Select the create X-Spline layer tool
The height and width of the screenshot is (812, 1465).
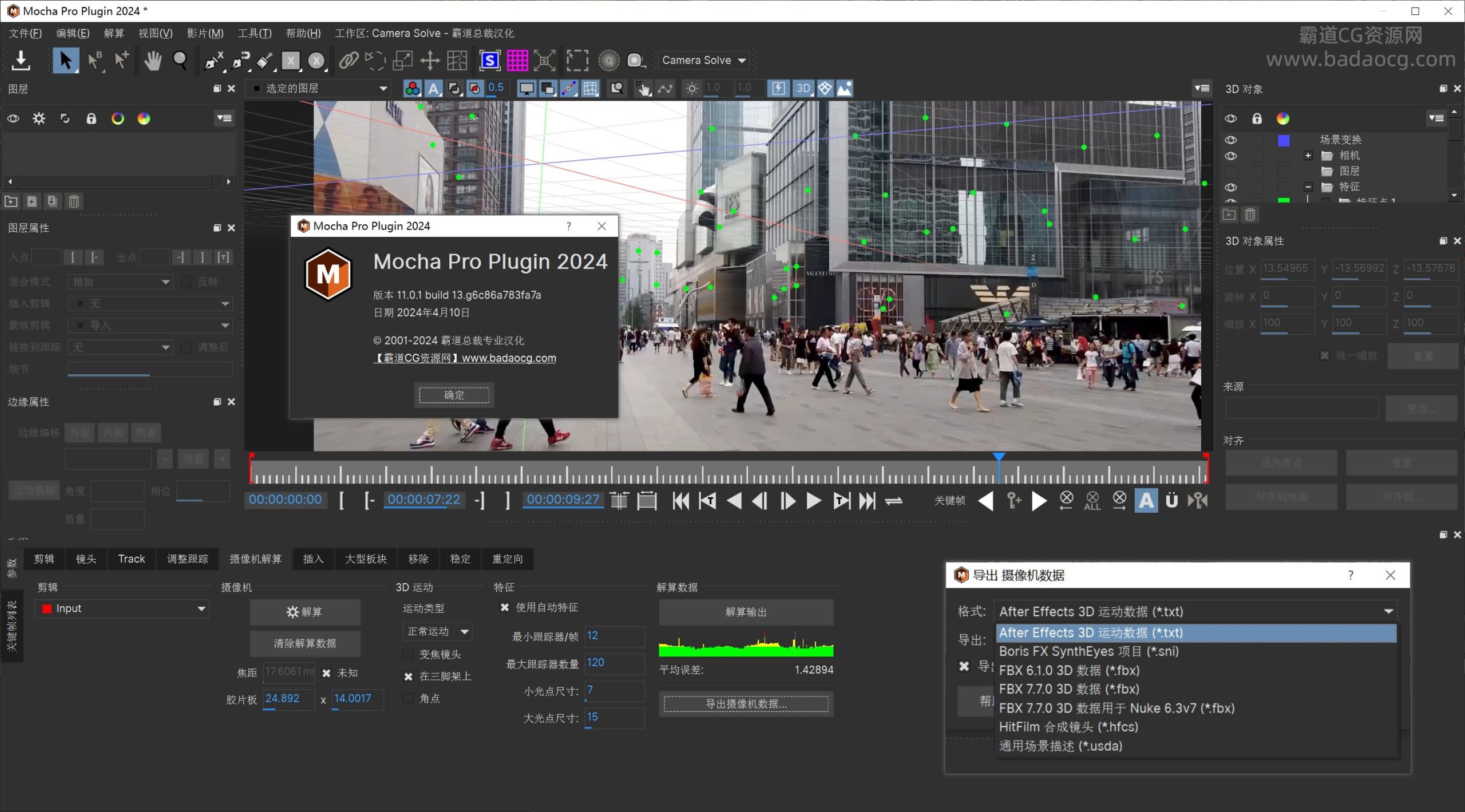pos(213,61)
